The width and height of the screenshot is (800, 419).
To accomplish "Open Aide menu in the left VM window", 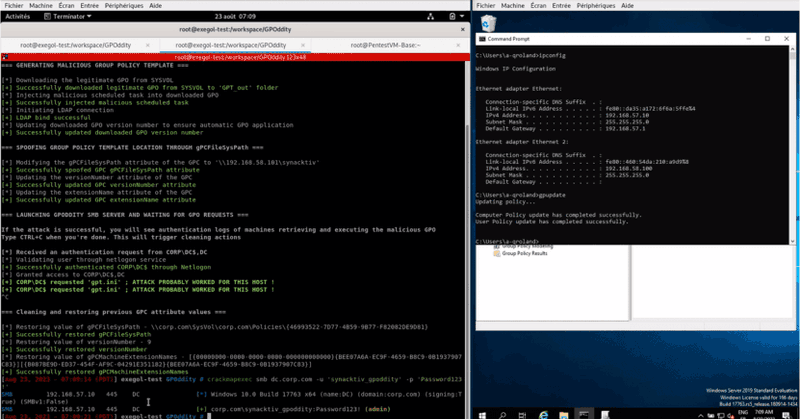I will click(156, 6).
